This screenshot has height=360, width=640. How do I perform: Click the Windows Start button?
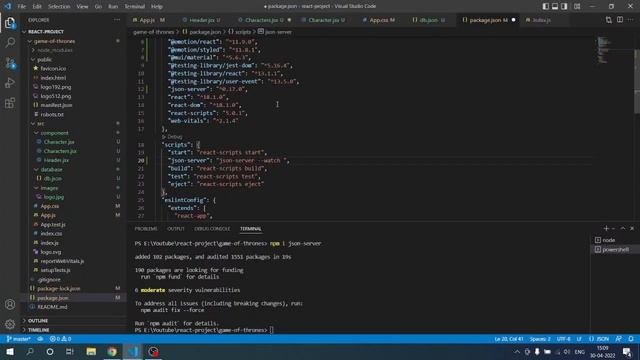coord(10,351)
